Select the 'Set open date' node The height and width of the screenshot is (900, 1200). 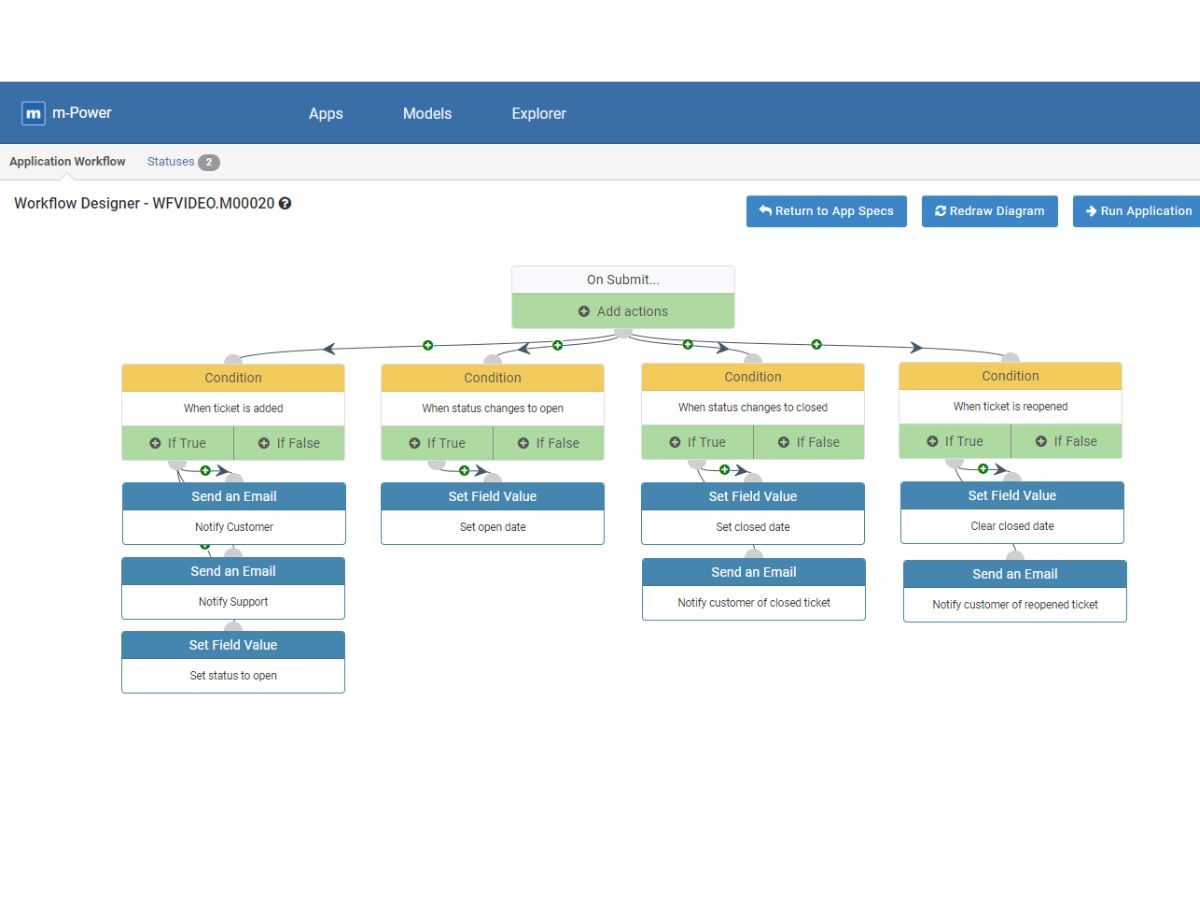pos(493,514)
